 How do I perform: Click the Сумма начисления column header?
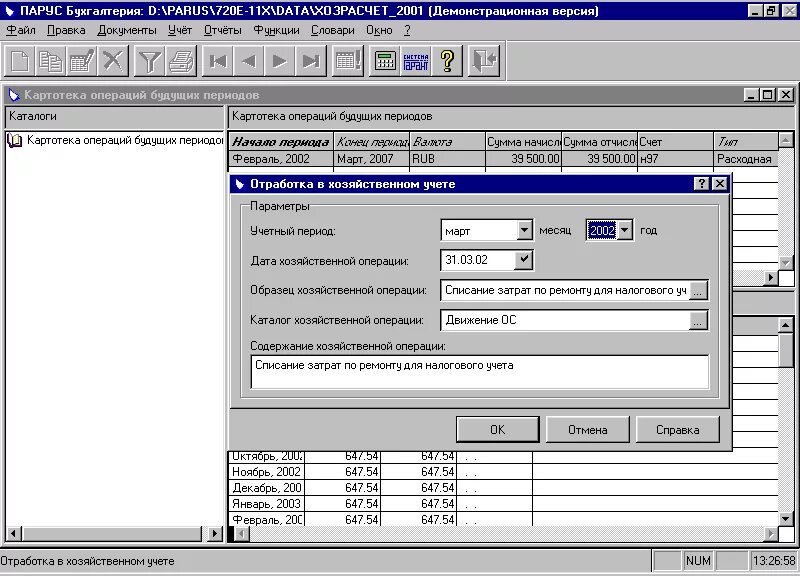click(x=523, y=142)
